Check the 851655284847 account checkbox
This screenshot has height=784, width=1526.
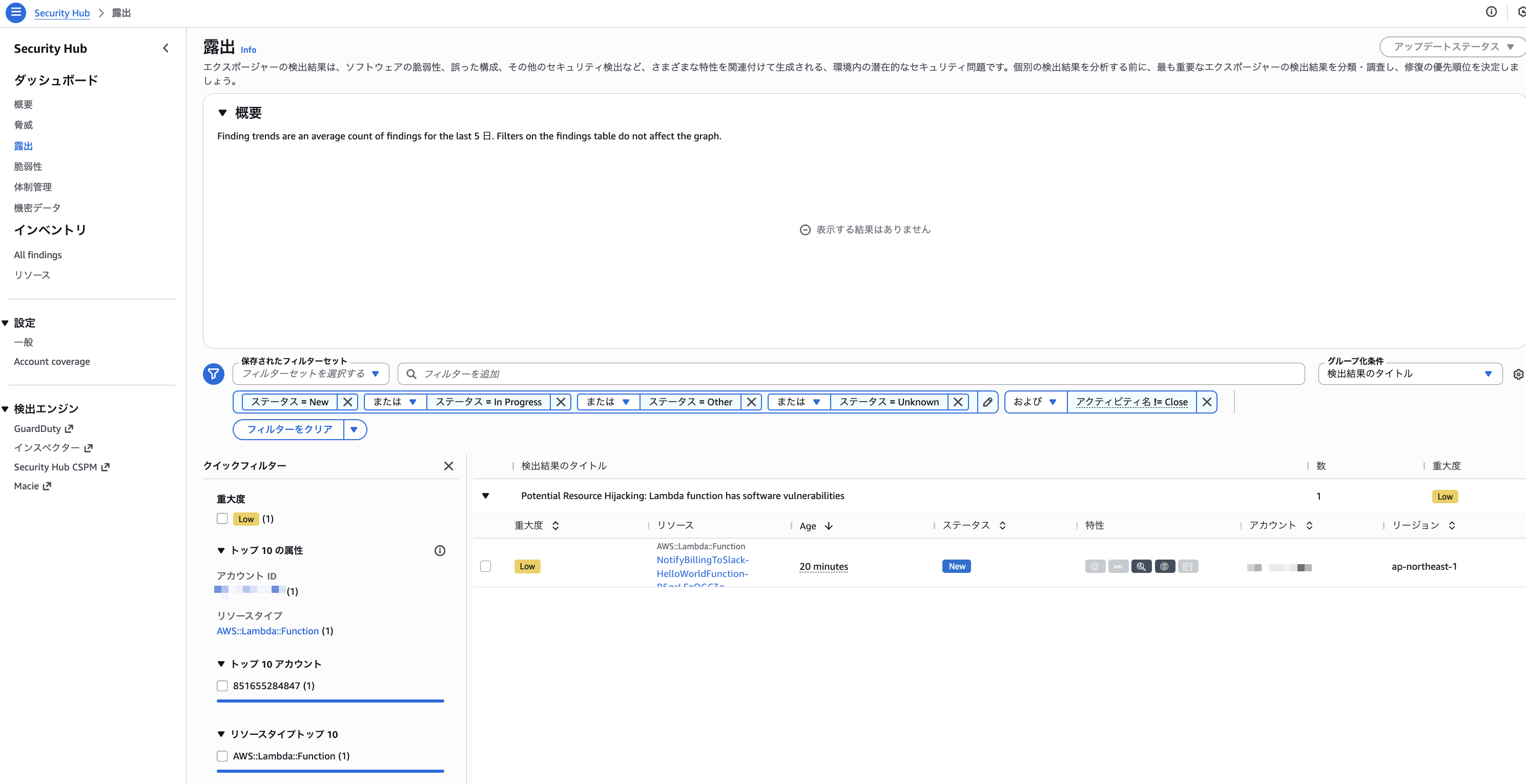(222, 686)
